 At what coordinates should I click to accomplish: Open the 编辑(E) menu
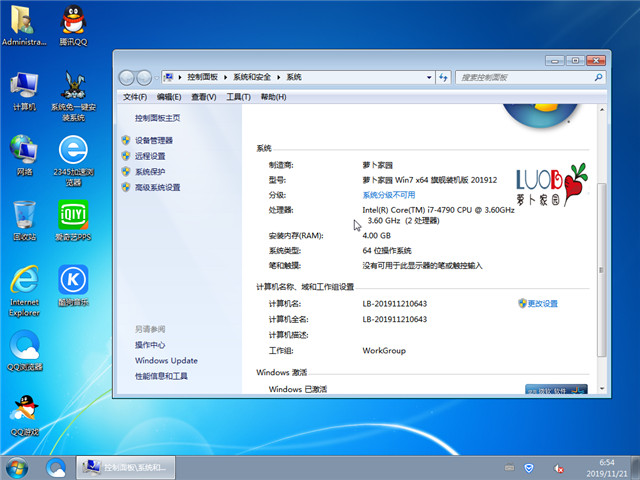[169, 97]
